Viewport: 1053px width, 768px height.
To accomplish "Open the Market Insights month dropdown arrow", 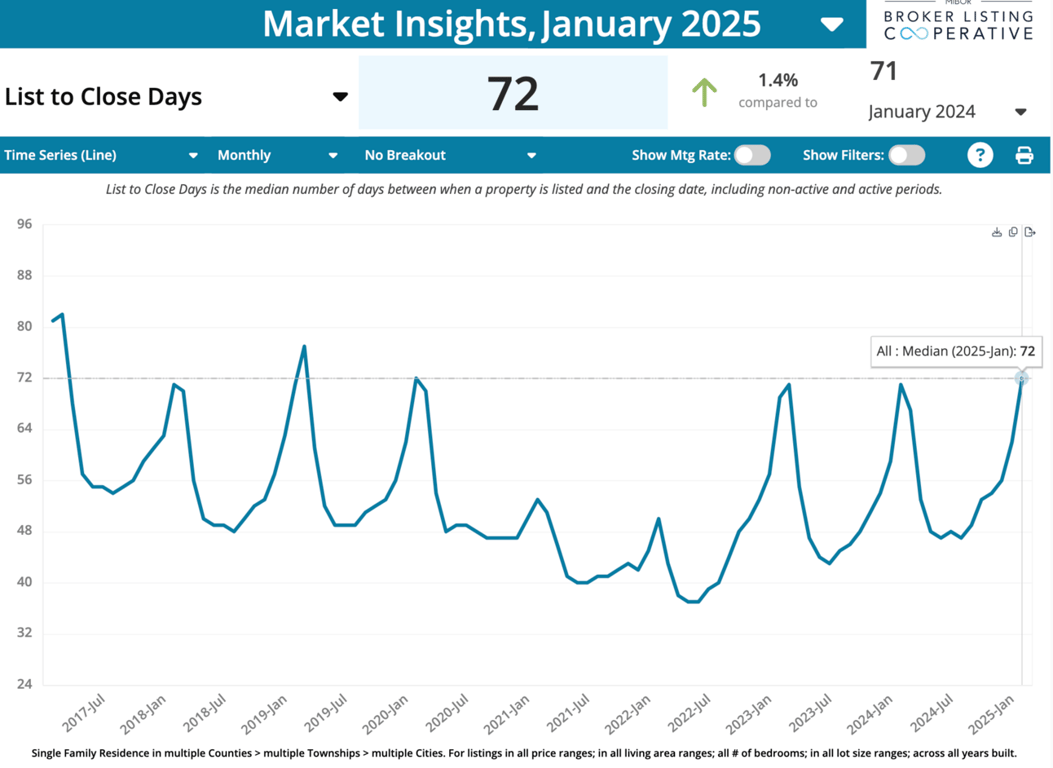I will [x=832, y=25].
